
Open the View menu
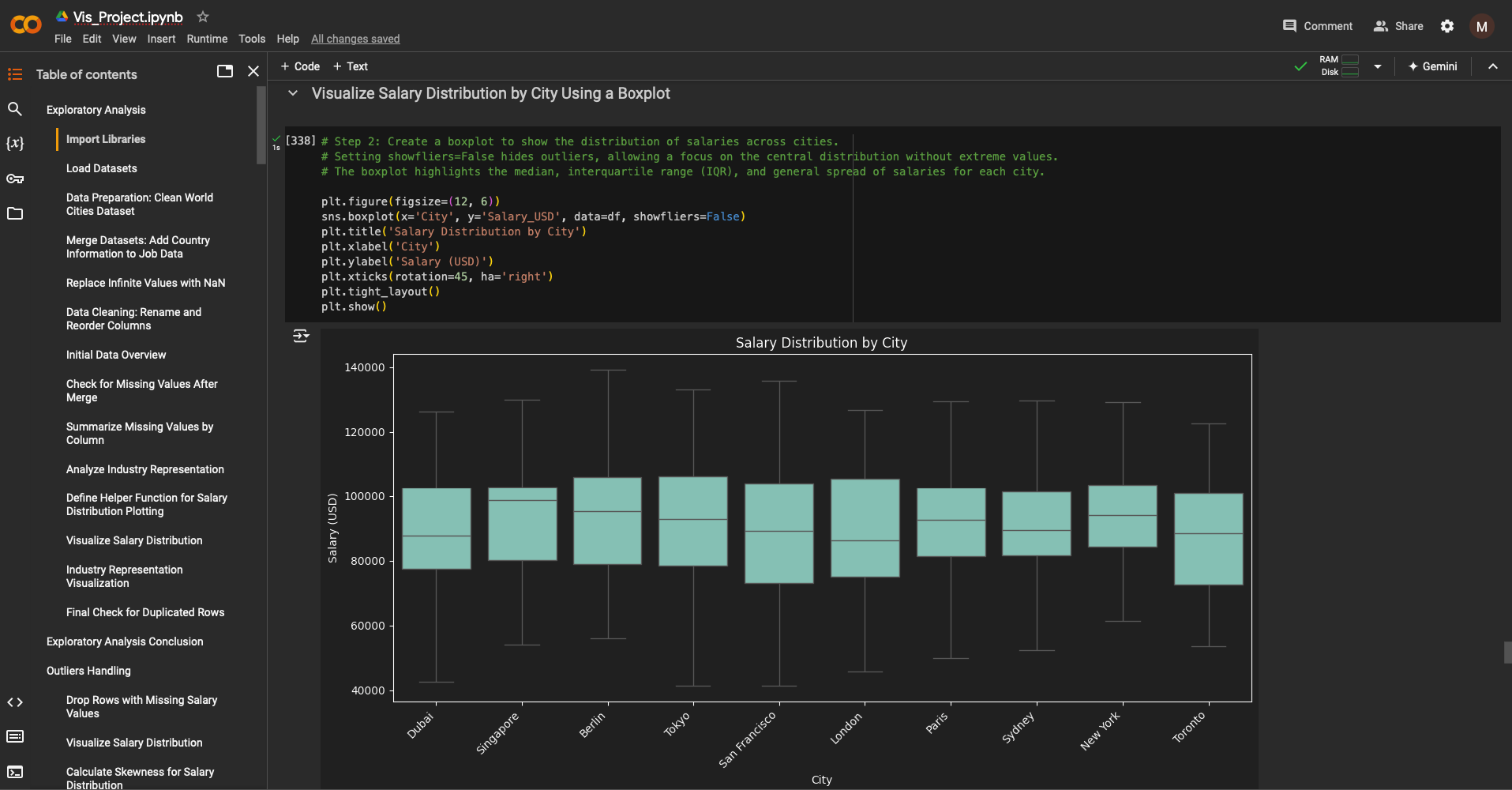pos(124,39)
